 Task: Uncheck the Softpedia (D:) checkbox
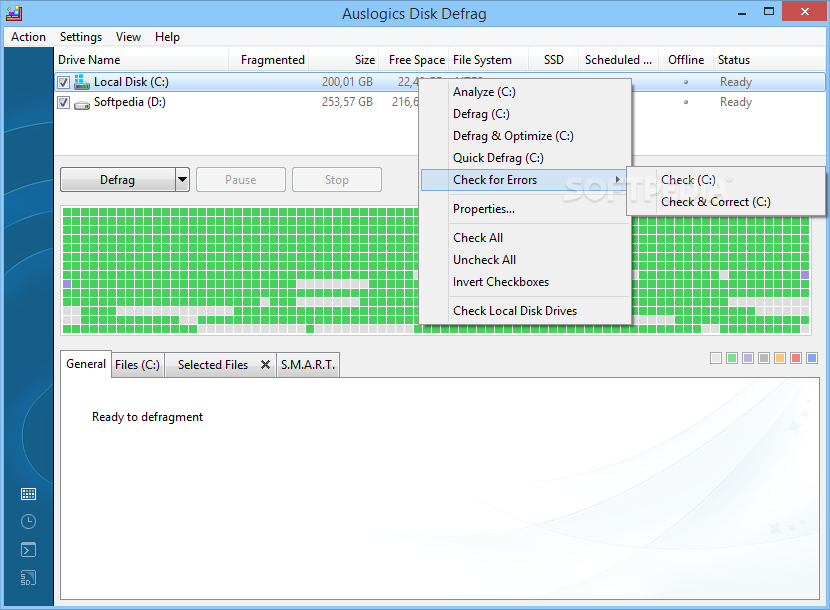(x=64, y=102)
